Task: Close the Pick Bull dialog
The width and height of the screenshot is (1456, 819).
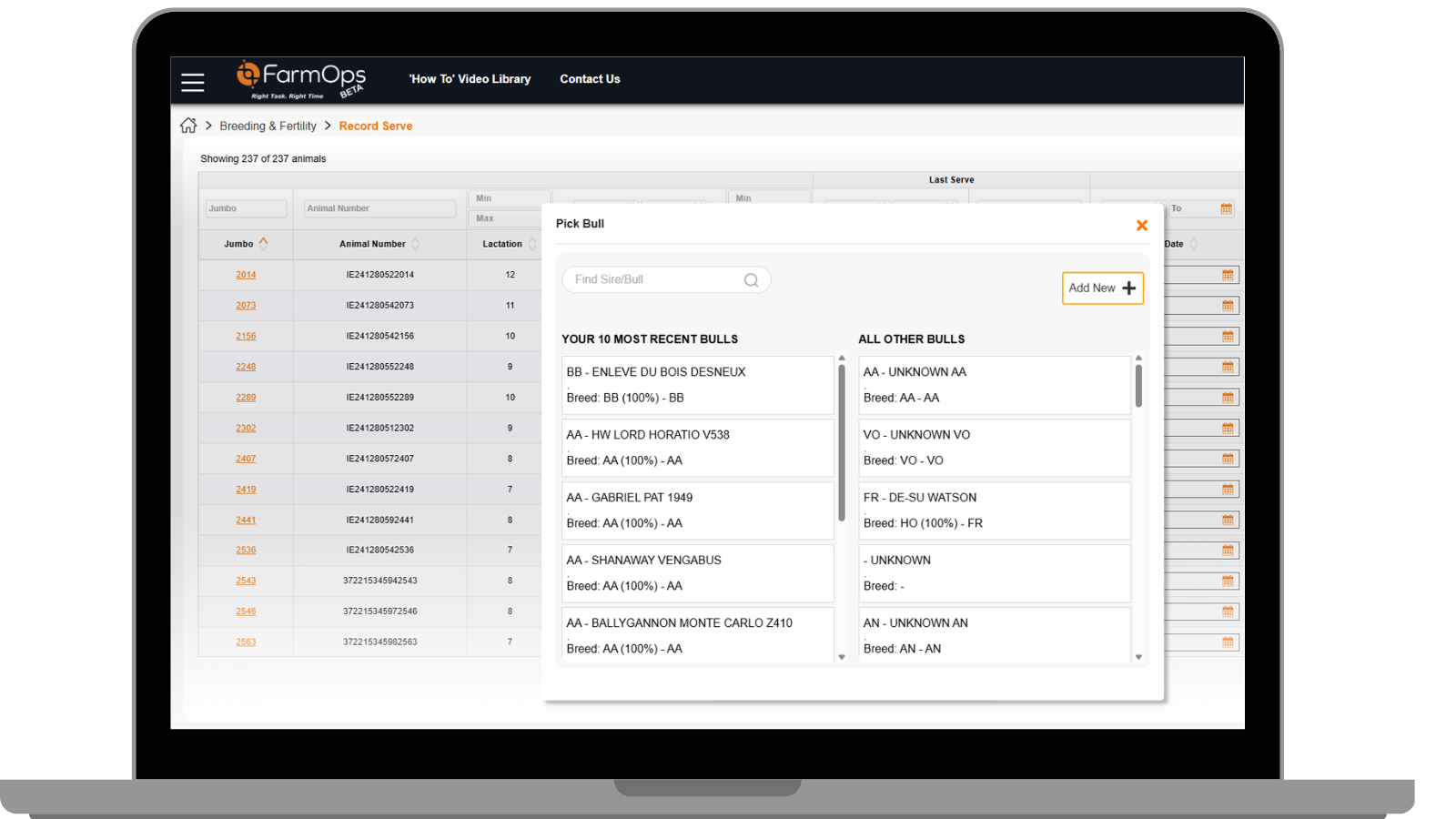Action: 1141,226
